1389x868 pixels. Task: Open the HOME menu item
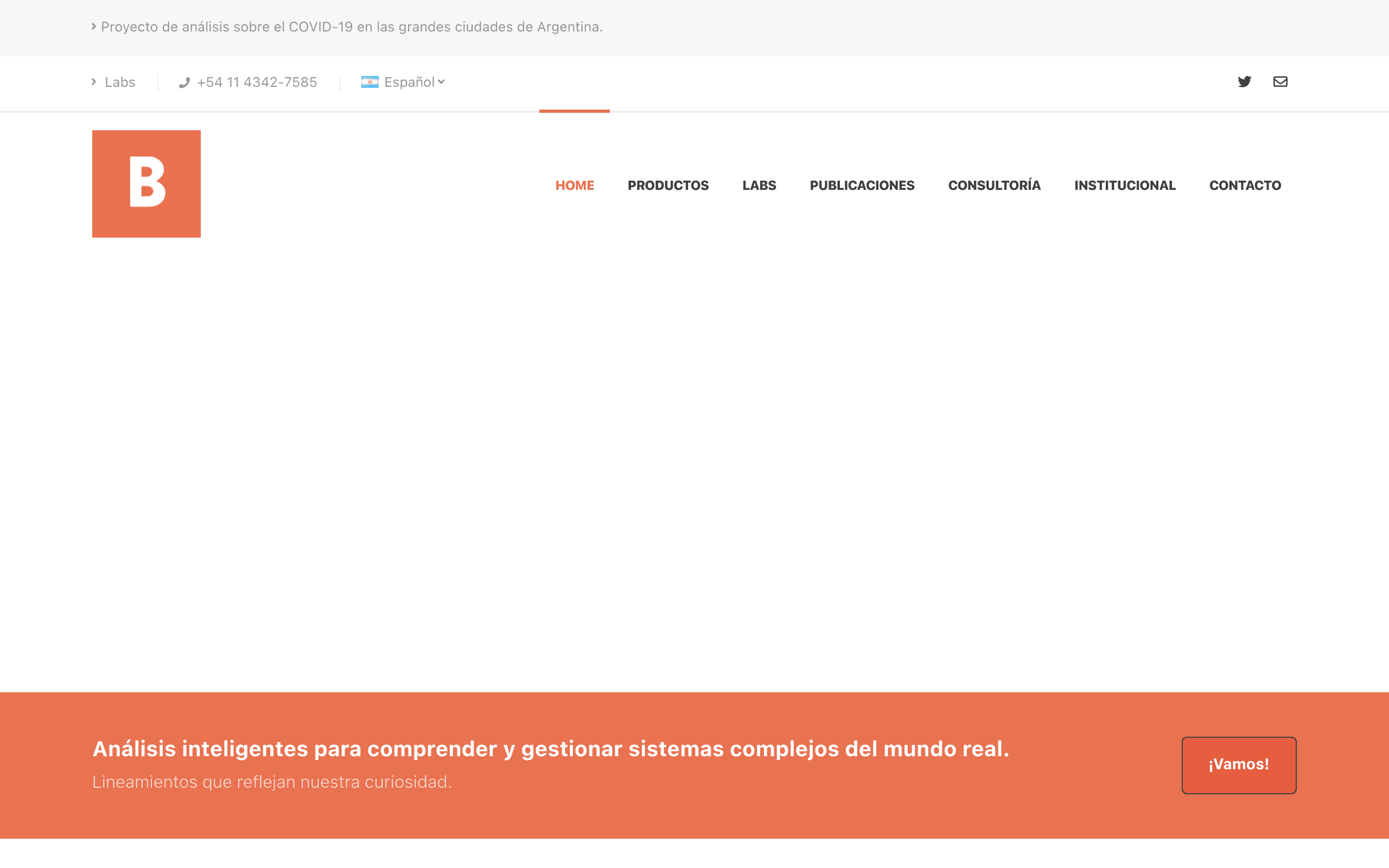[x=575, y=186]
